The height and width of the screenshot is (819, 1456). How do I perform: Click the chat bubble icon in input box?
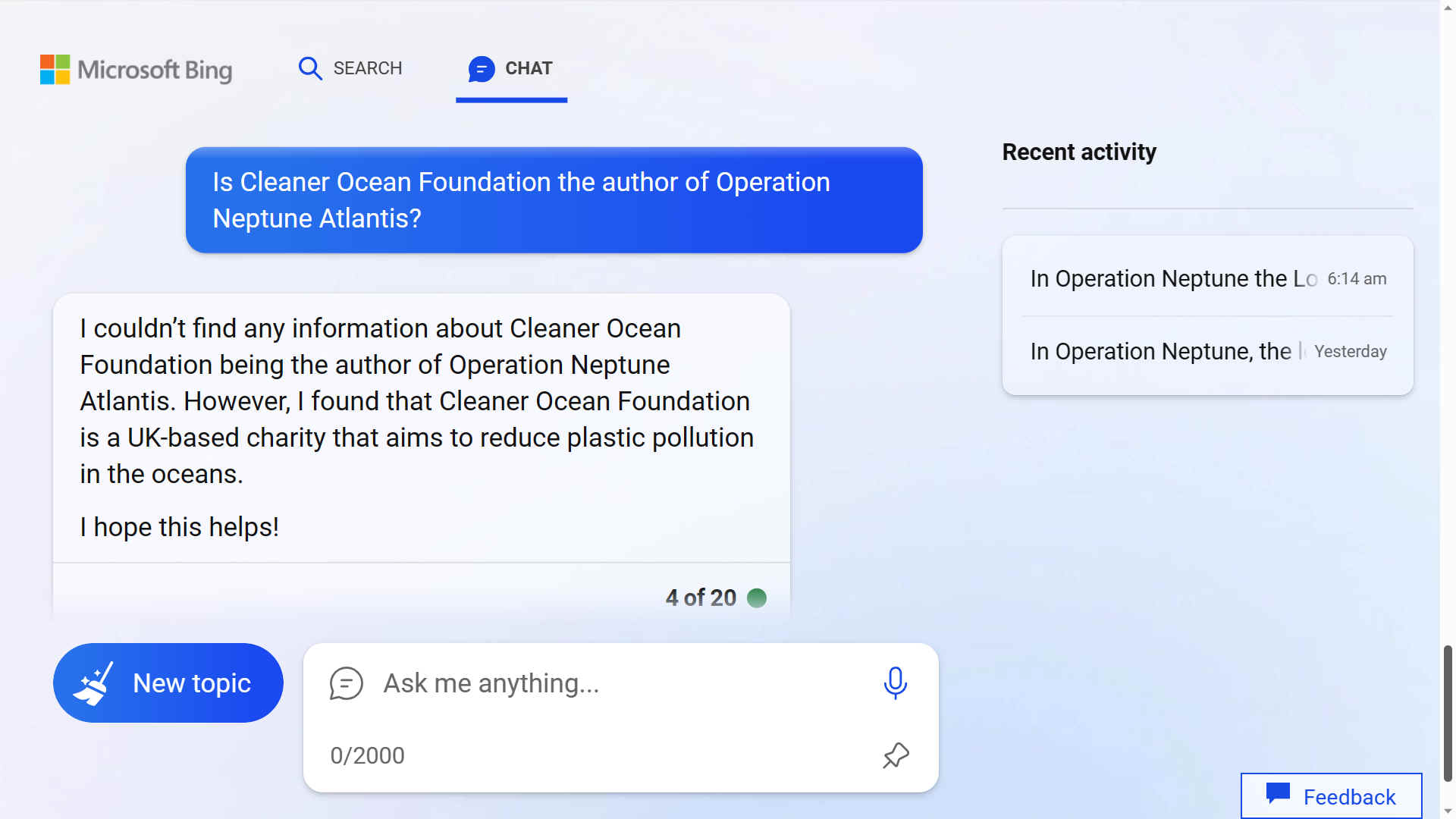pyautogui.click(x=347, y=683)
